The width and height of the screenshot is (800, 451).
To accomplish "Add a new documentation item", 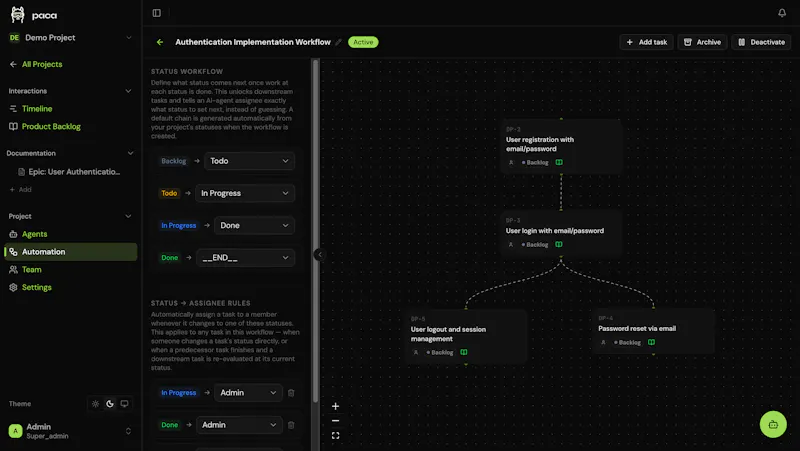I will pos(20,189).
